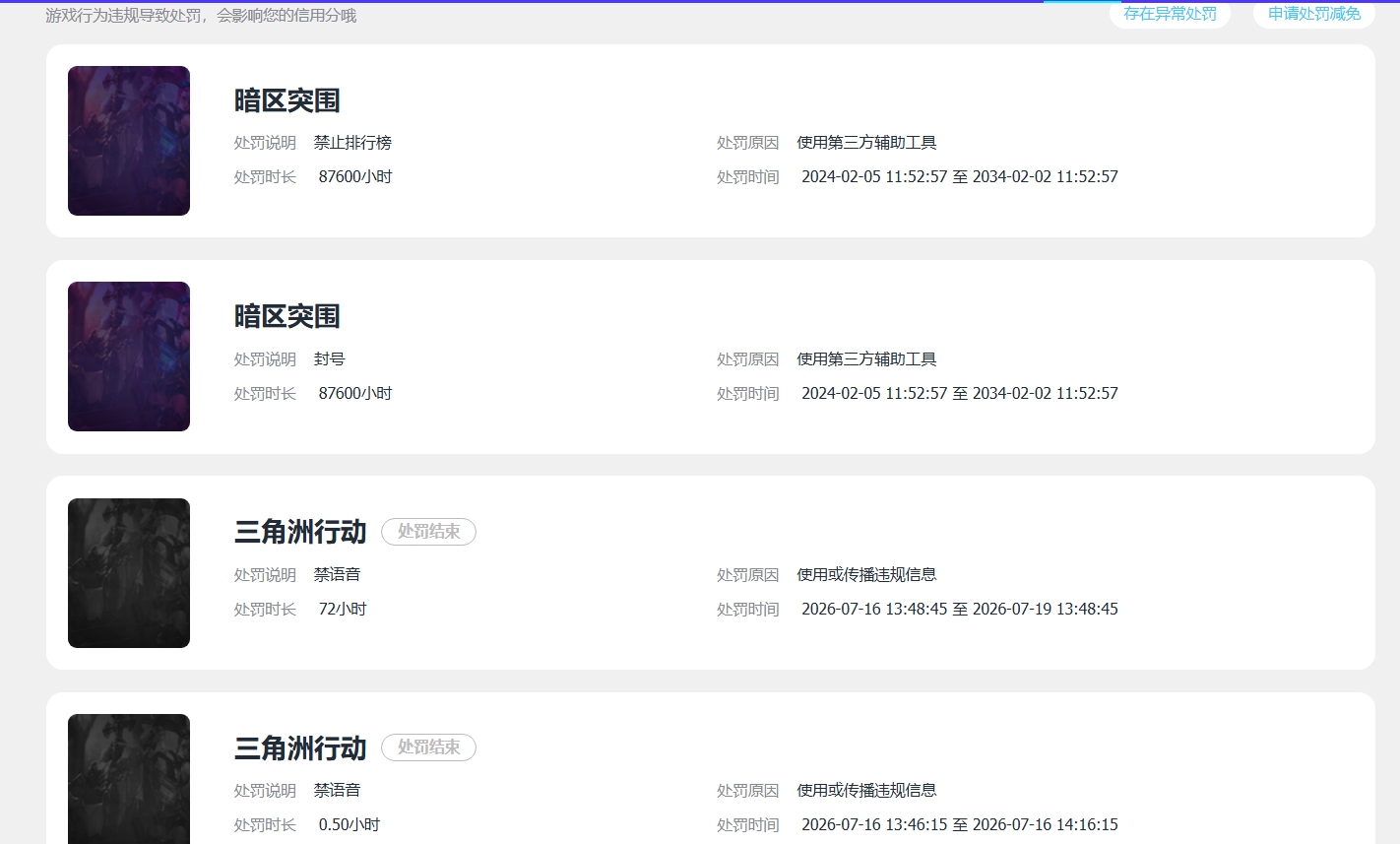Image resolution: width=1400 pixels, height=844 pixels.
Task: Select the 暗区突围 title above 封号
Action: click(287, 316)
